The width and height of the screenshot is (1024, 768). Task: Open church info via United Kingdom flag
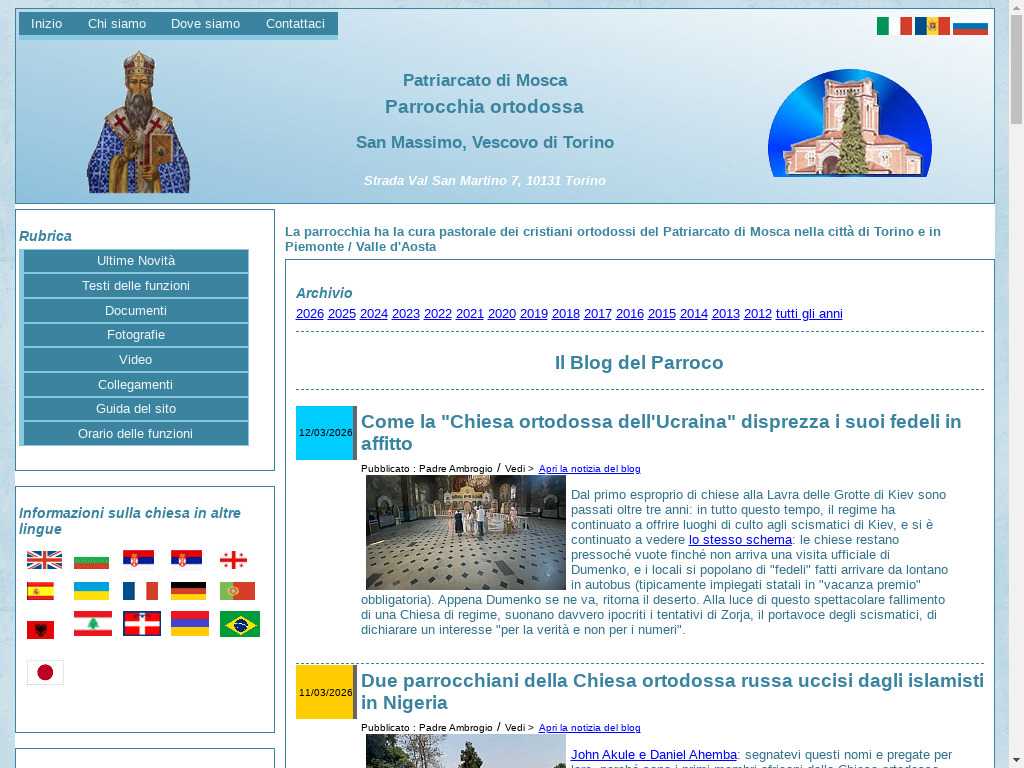[44, 560]
